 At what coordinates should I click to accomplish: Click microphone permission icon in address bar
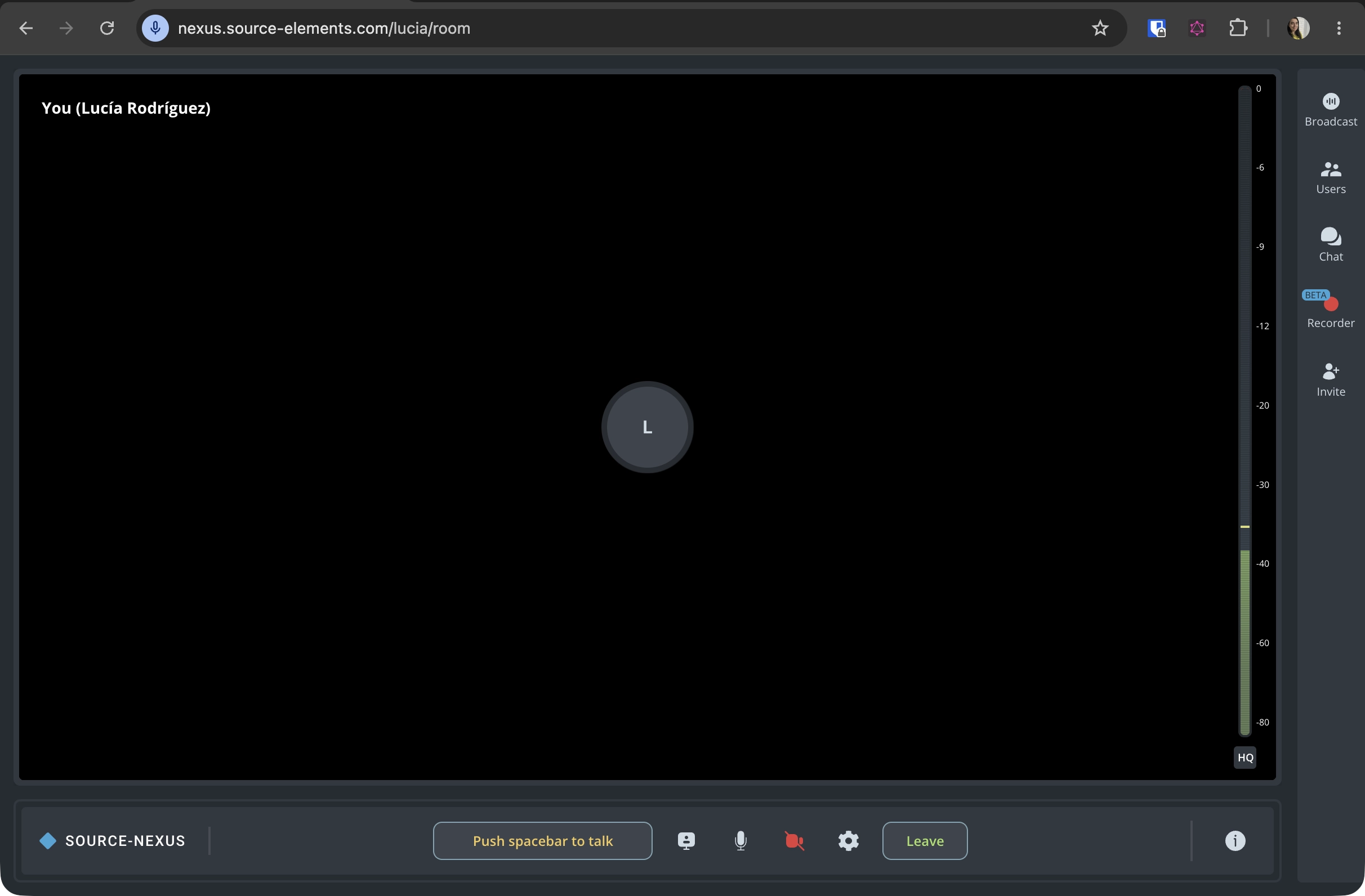click(x=155, y=28)
